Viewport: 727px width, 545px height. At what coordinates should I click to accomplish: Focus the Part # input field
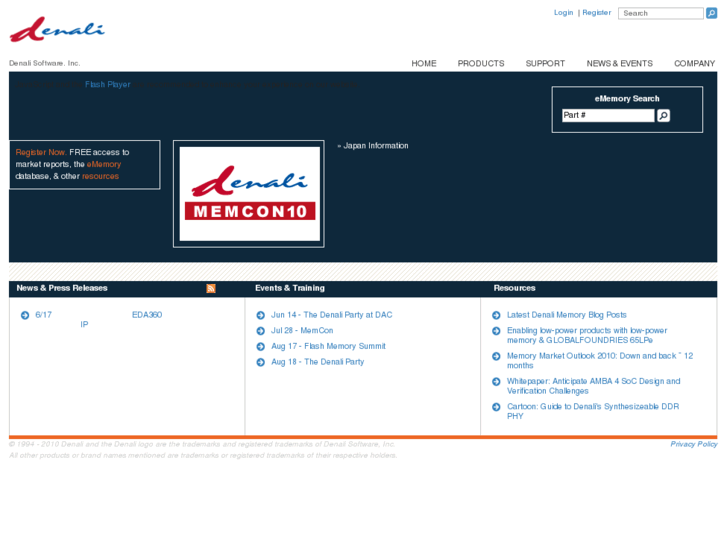(608, 115)
